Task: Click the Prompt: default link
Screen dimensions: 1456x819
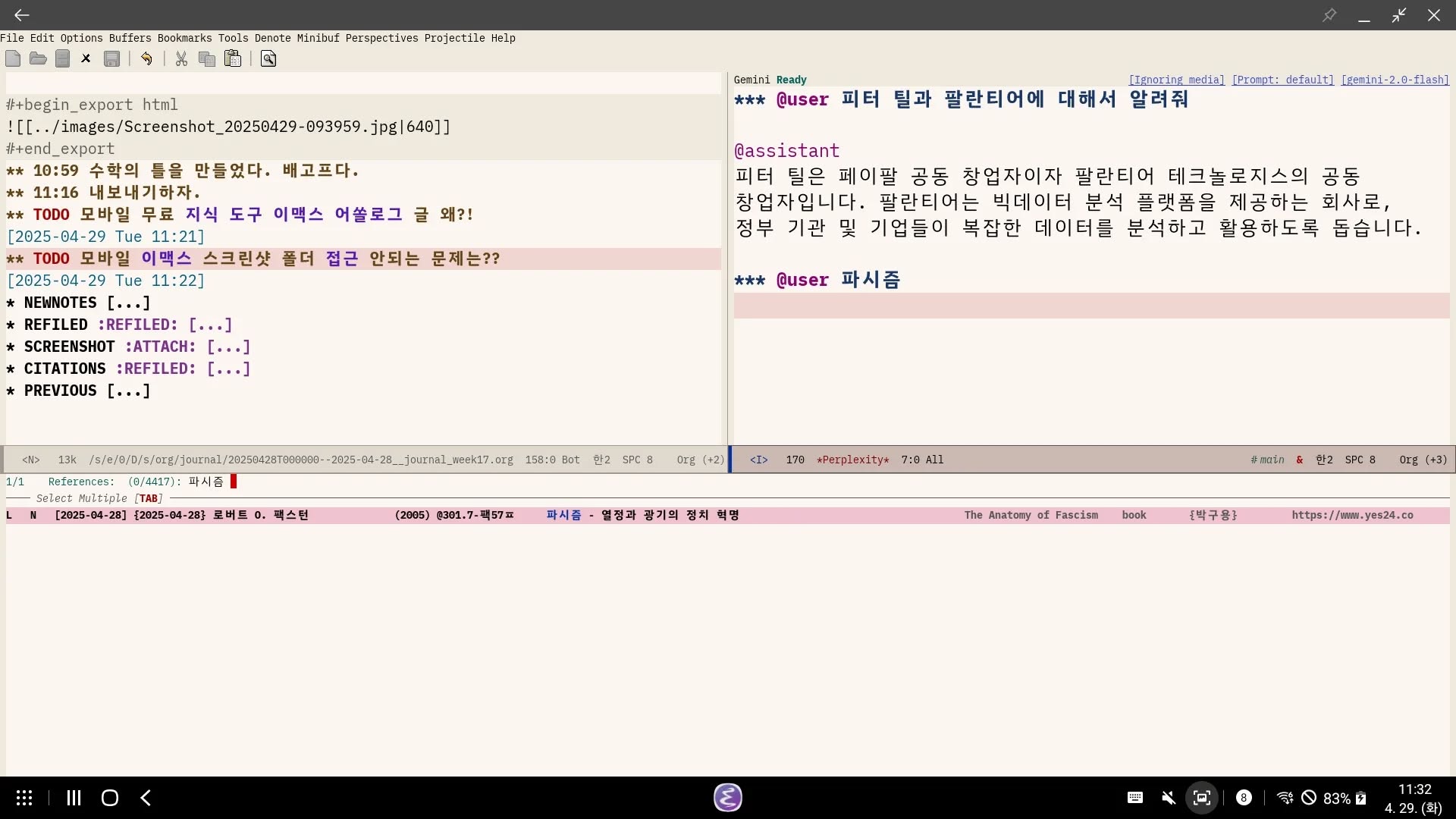Action: [1282, 80]
